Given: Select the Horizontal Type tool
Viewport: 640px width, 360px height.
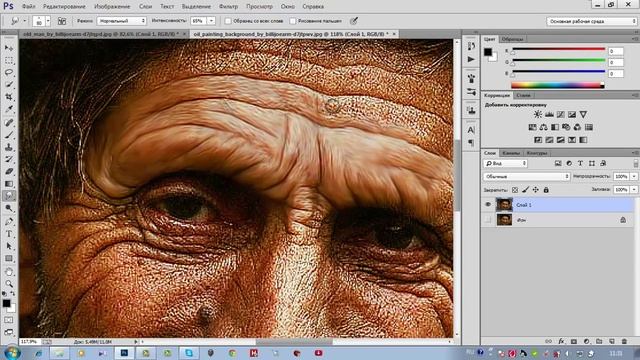Looking at the screenshot, I should (x=9, y=234).
